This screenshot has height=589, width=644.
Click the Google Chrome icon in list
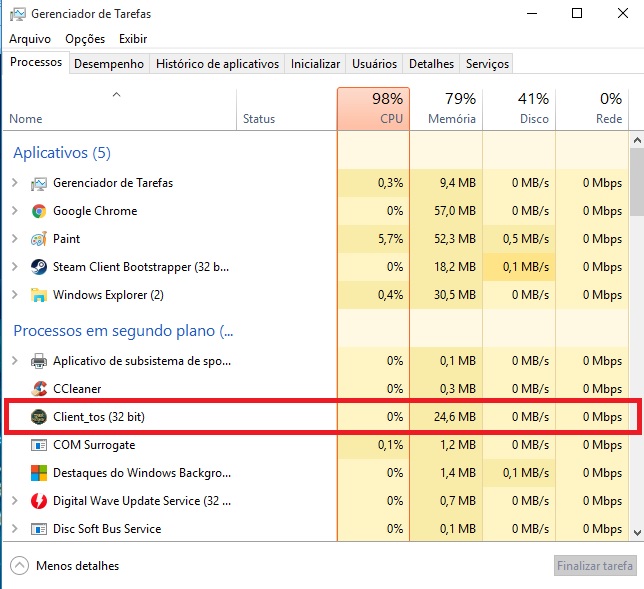tap(39, 211)
